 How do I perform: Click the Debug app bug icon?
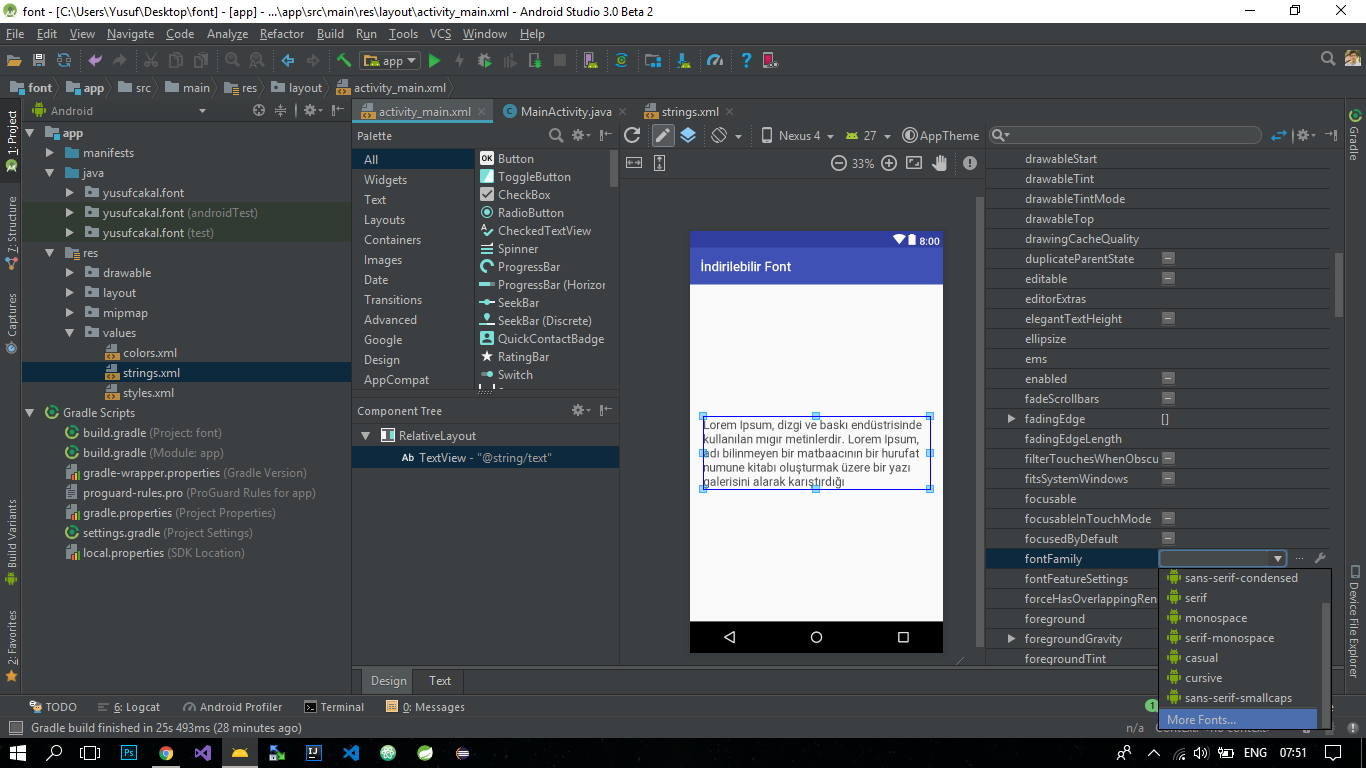pos(484,61)
